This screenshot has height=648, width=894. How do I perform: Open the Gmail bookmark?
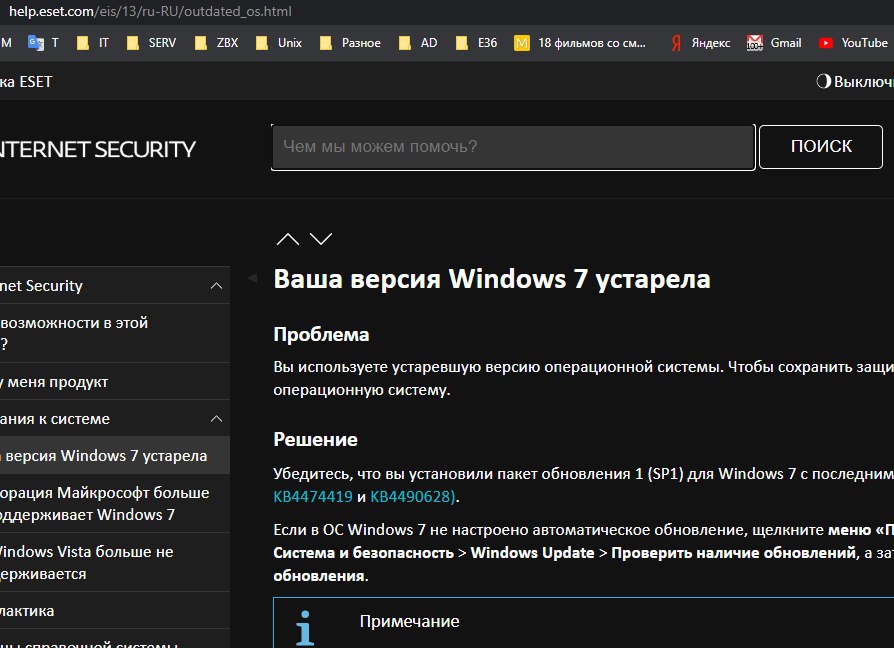click(774, 43)
